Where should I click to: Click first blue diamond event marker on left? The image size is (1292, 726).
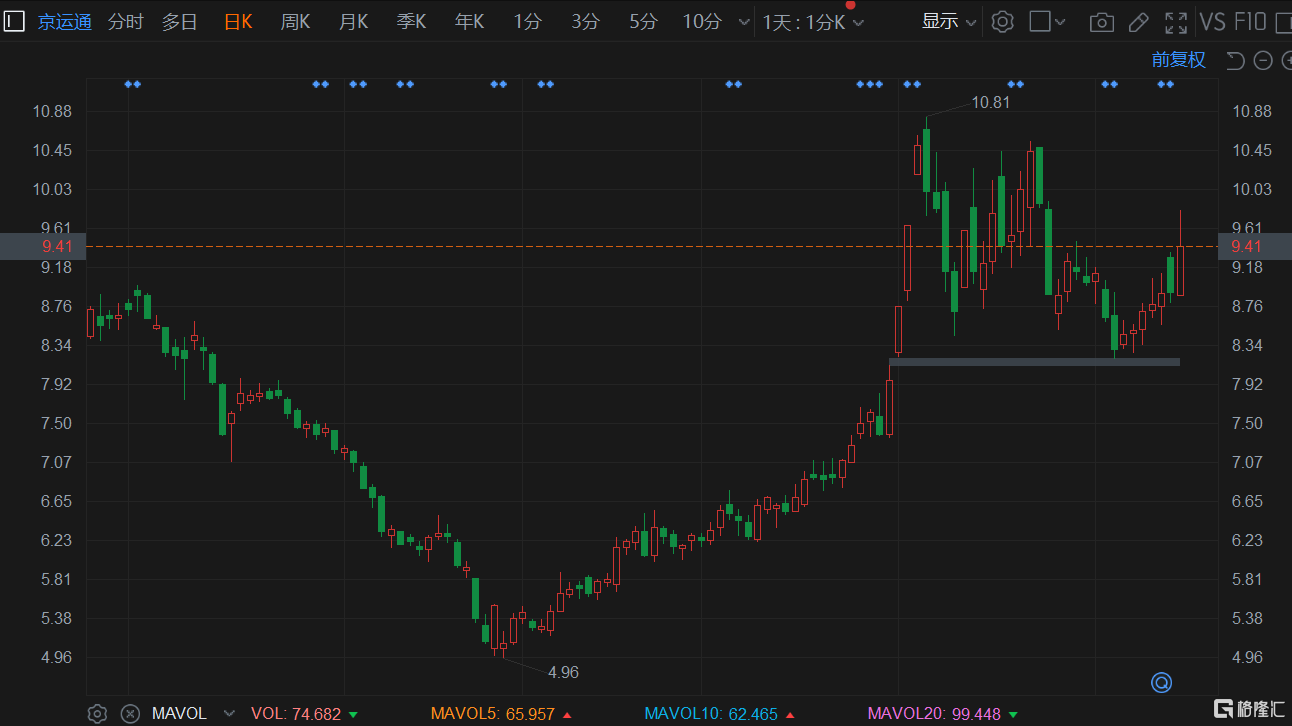pos(133,84)
